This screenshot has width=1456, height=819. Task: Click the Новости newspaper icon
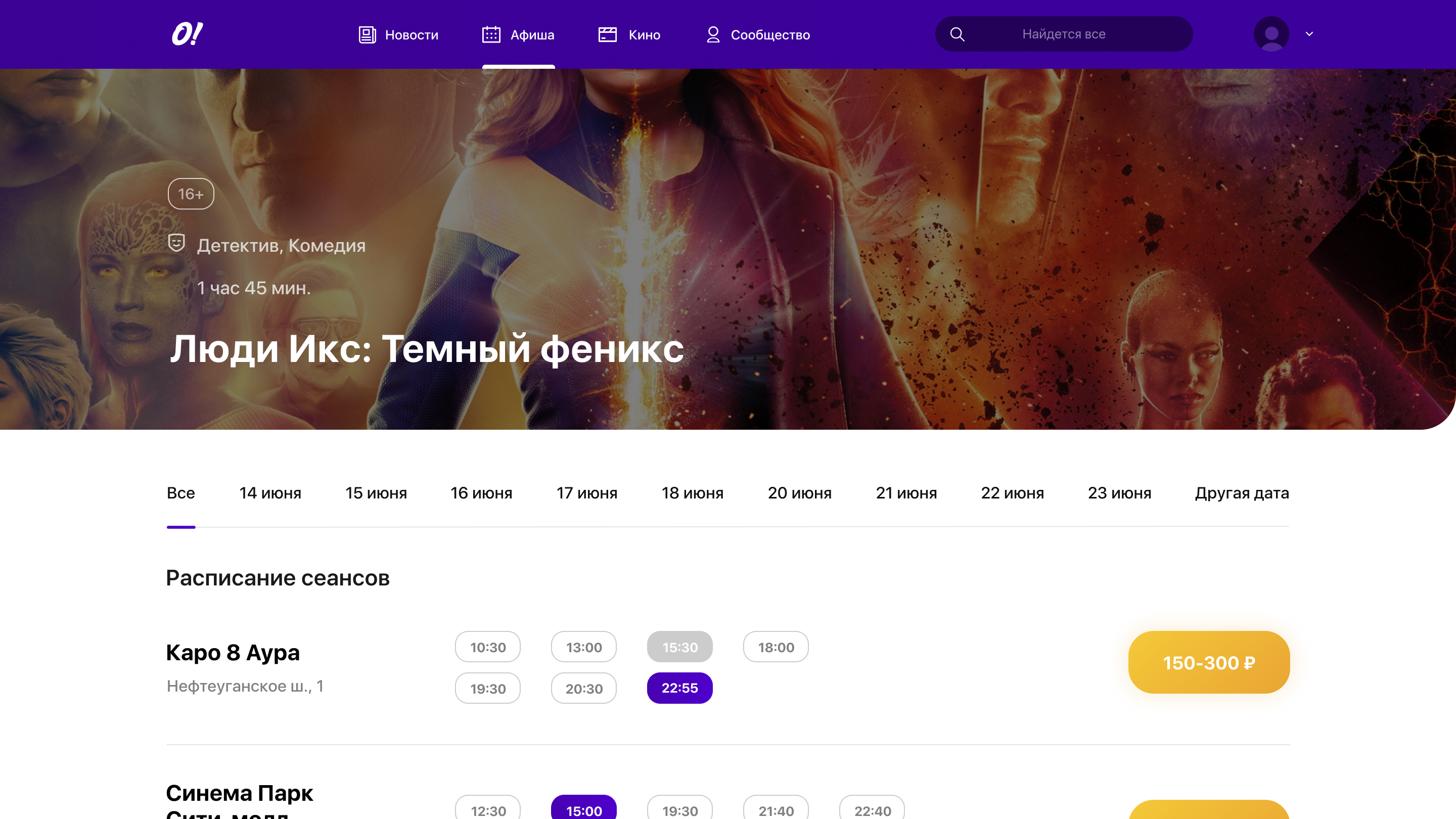pos(367,34)
